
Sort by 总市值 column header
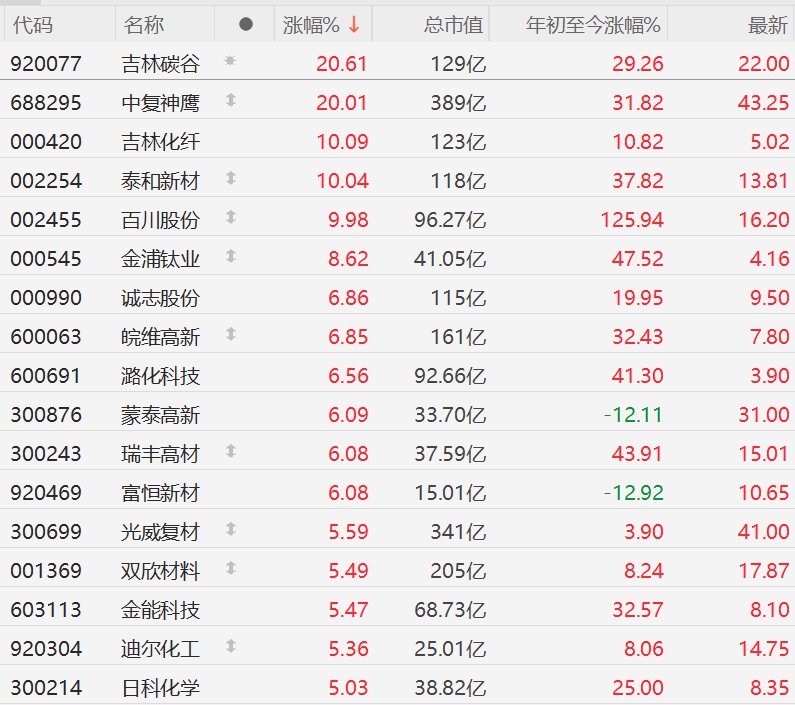(x=454, y=25)
